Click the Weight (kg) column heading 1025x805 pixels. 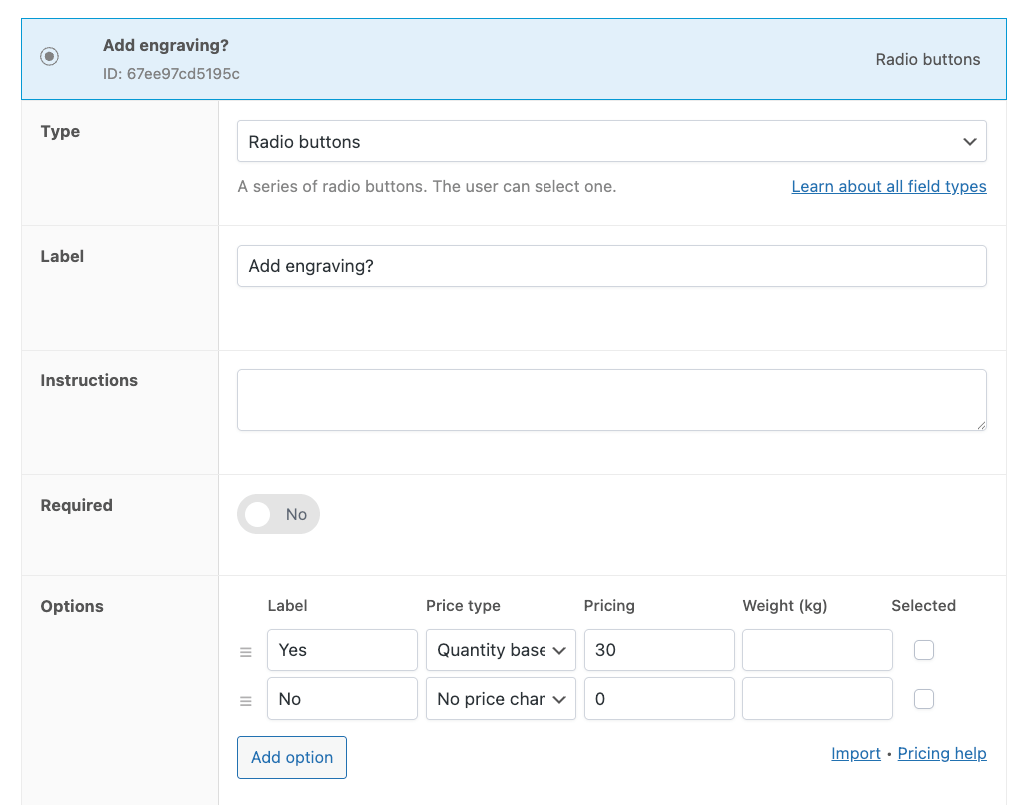[785, 606]
